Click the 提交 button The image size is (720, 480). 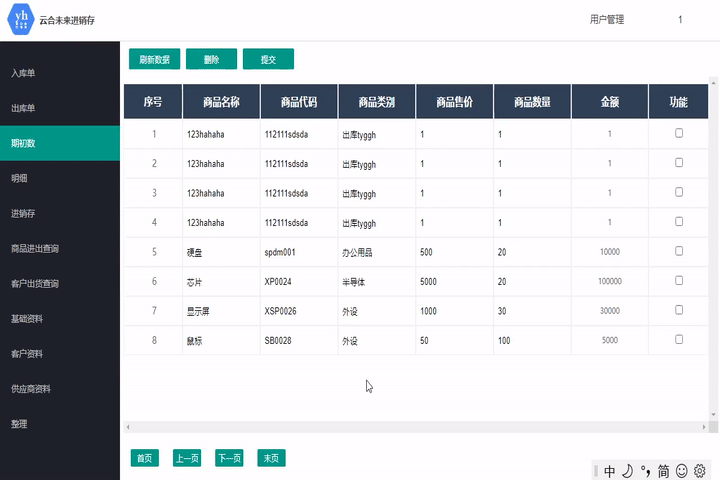[x=268, y=59]
